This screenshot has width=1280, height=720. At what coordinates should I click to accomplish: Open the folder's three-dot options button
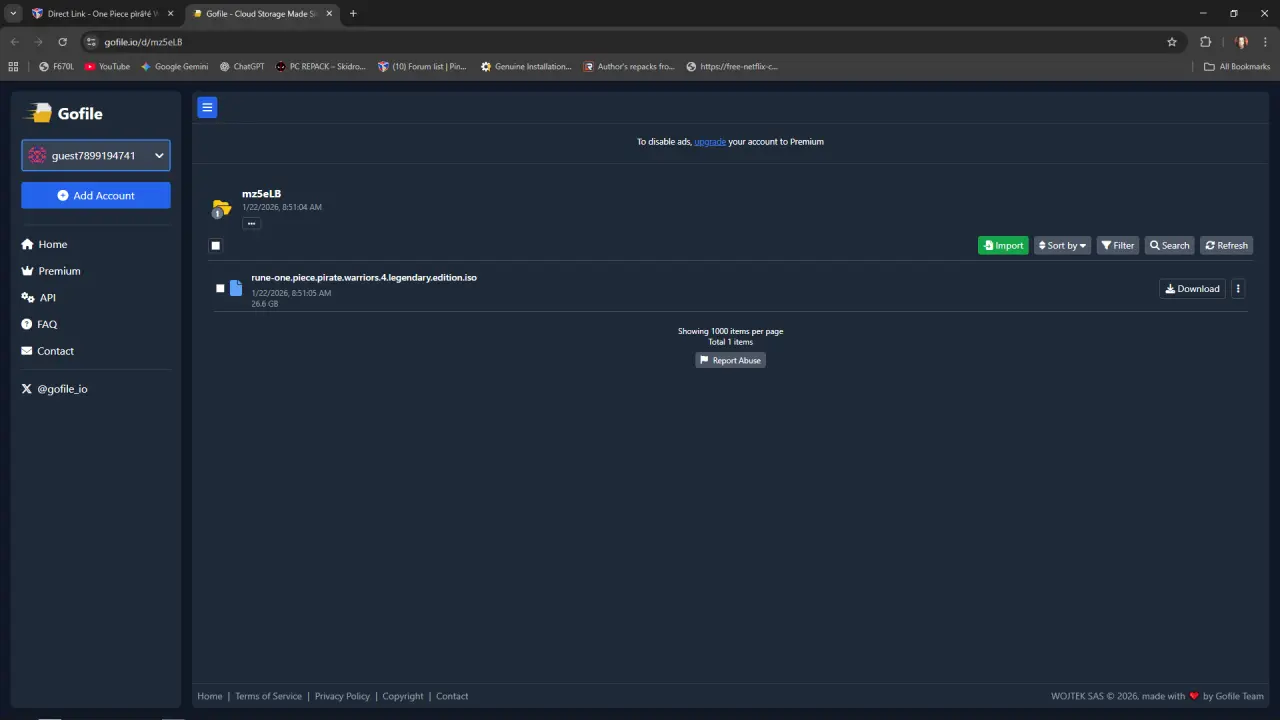pyautogui.click(x=251, y=223)
